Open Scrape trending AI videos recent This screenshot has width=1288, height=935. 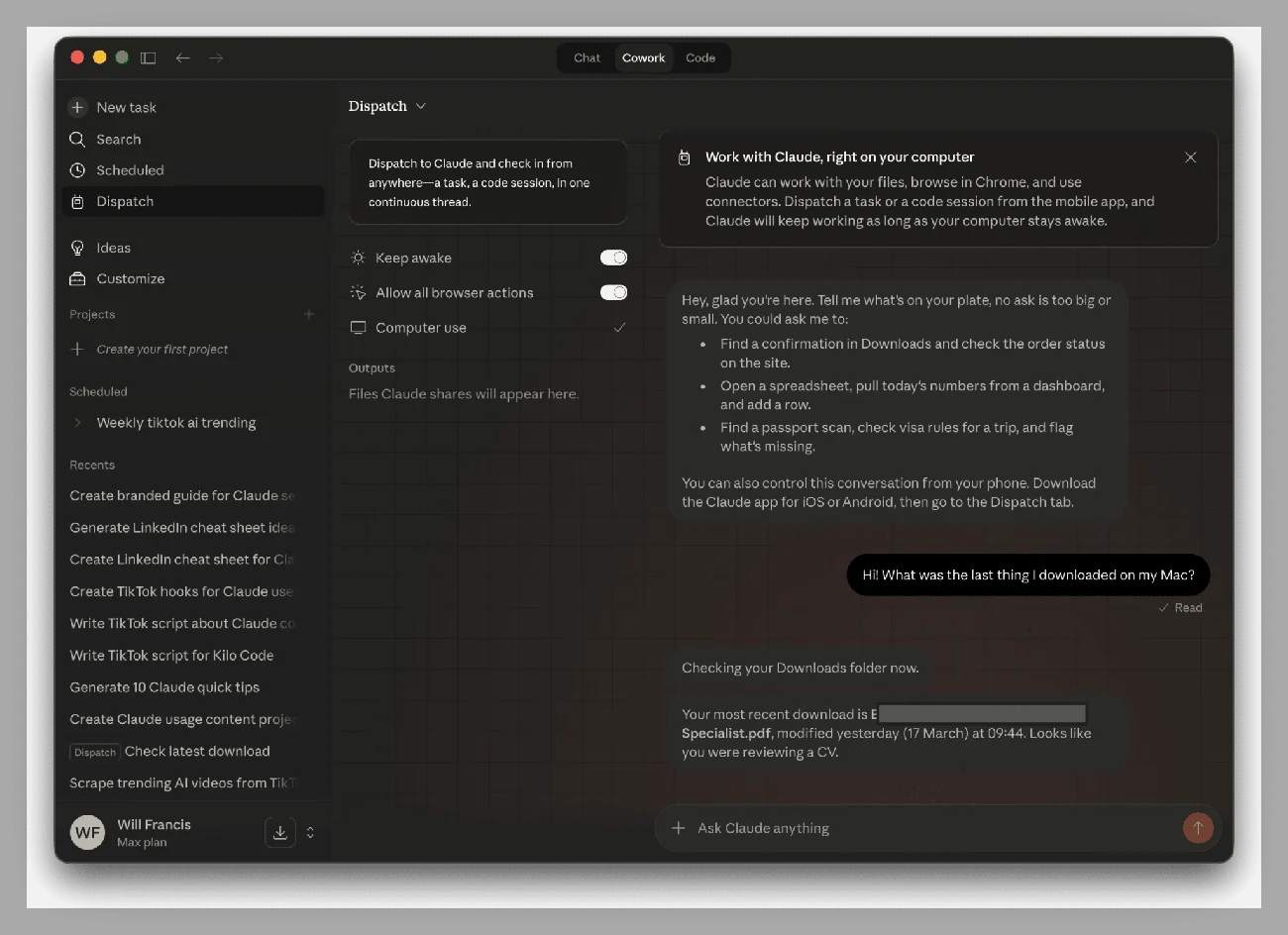click(183, 782)
